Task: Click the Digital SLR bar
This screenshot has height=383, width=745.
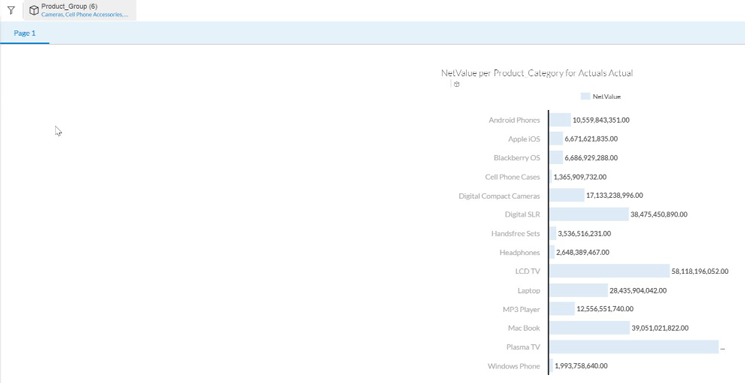Action: [x=589, y=214]
